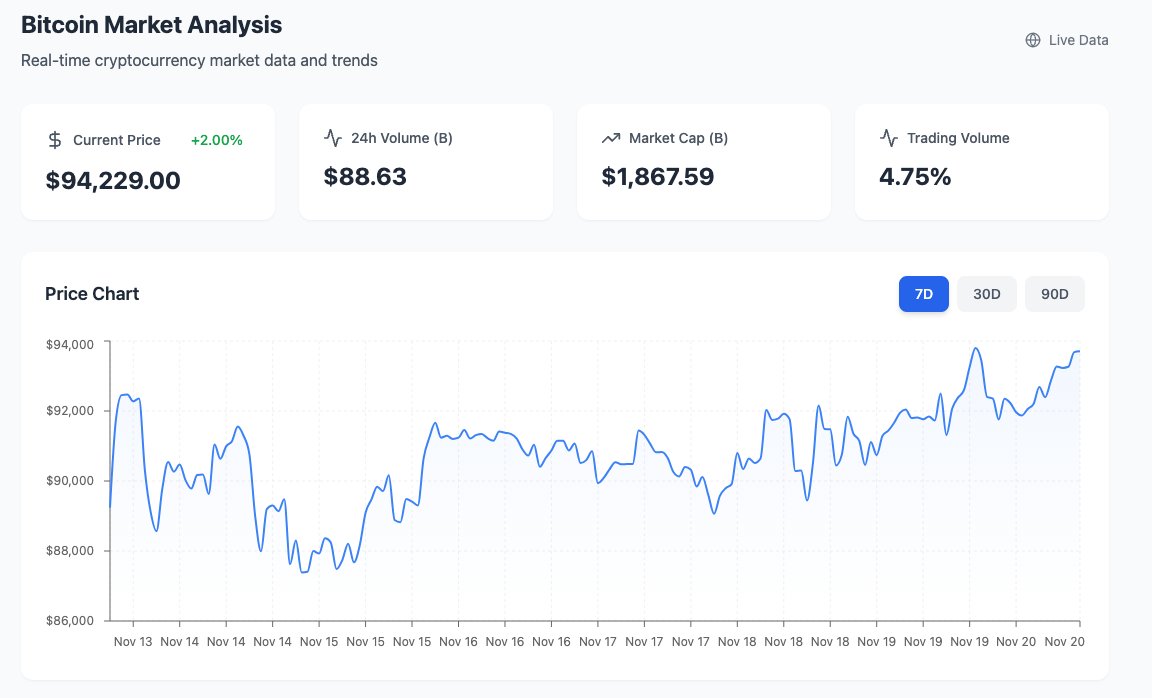The image size is (1152, 698).
Task: Click the dollar sign icon on Current Price card
Action: coord(54,139)
